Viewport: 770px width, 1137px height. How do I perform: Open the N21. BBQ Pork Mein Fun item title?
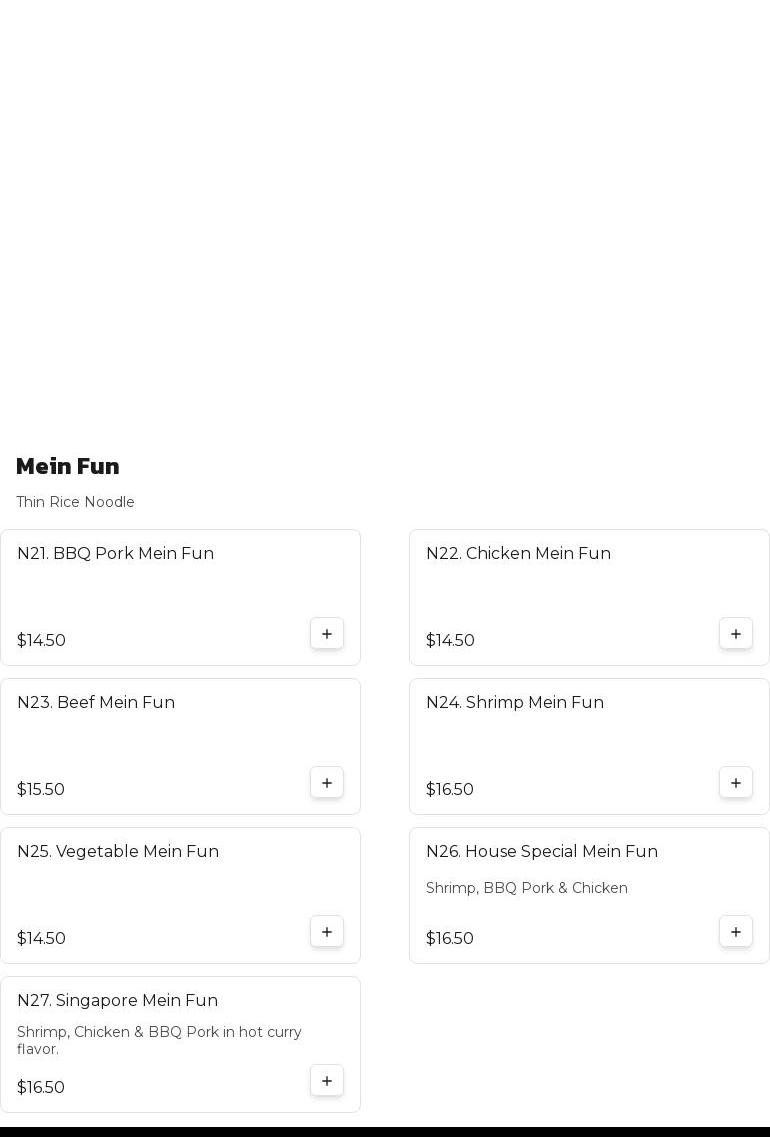coord(115,554)
